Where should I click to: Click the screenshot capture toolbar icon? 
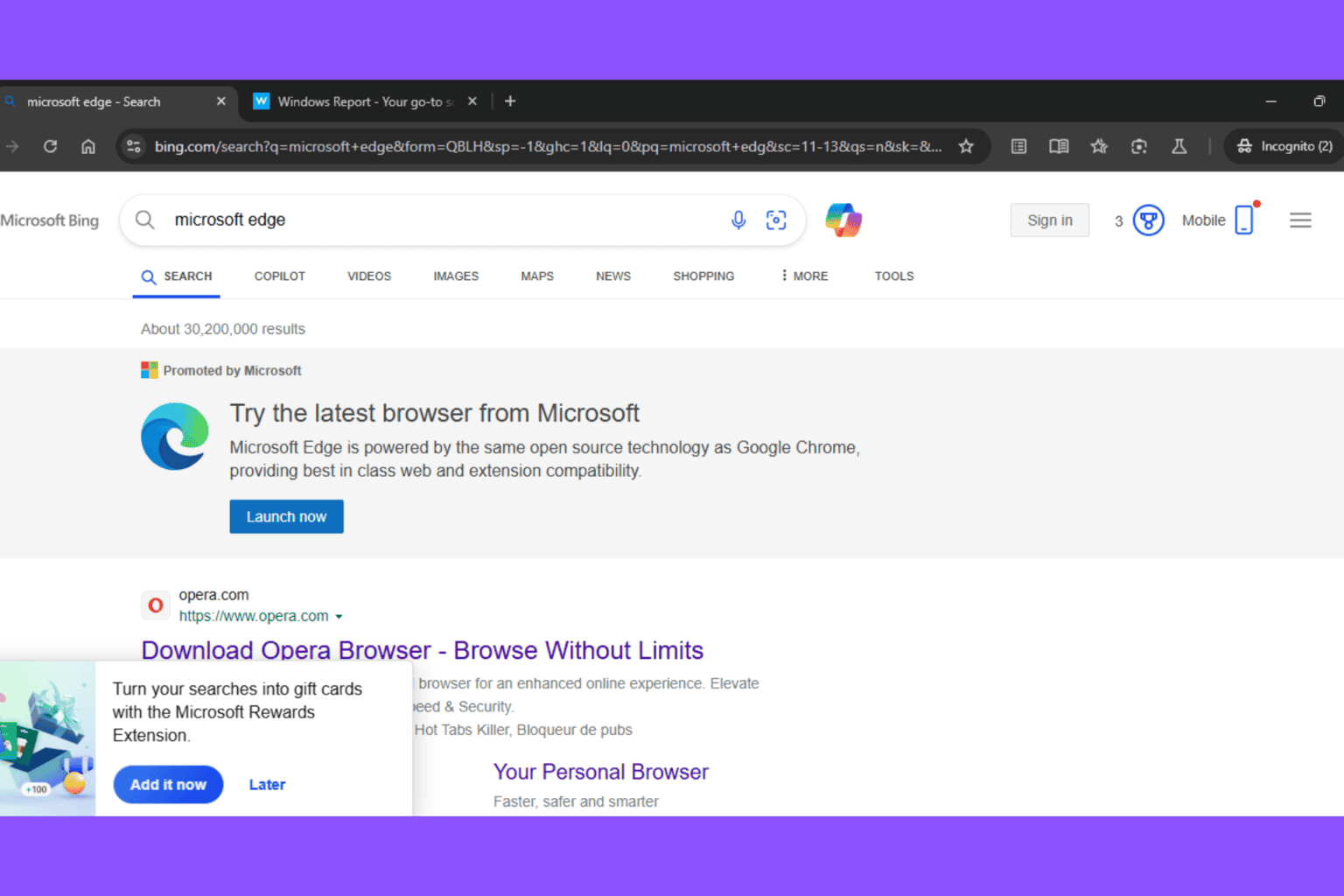click(x=1139, y=146)
